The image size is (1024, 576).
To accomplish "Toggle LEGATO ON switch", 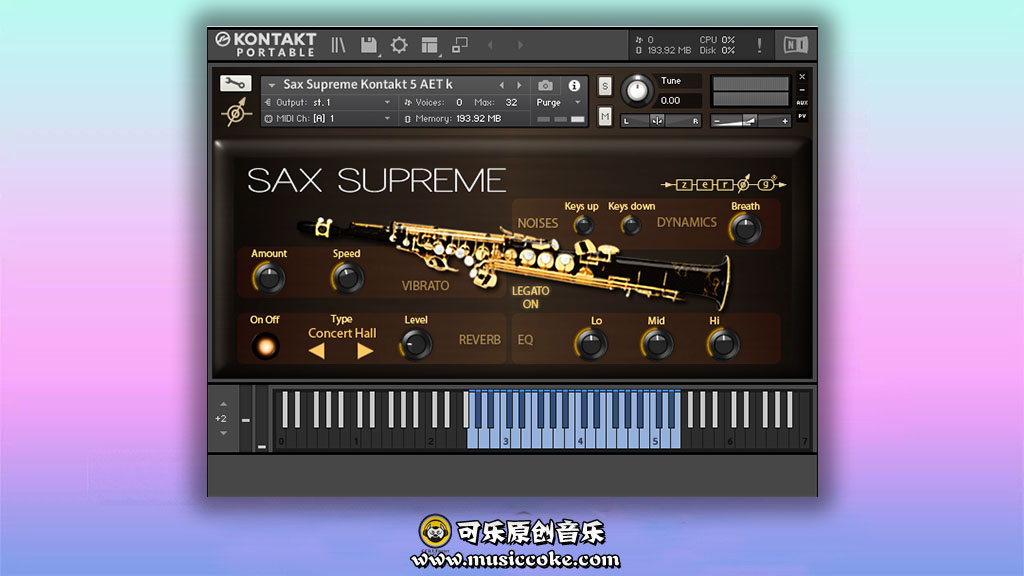I will pyautogui.click(x=530, y=297).
